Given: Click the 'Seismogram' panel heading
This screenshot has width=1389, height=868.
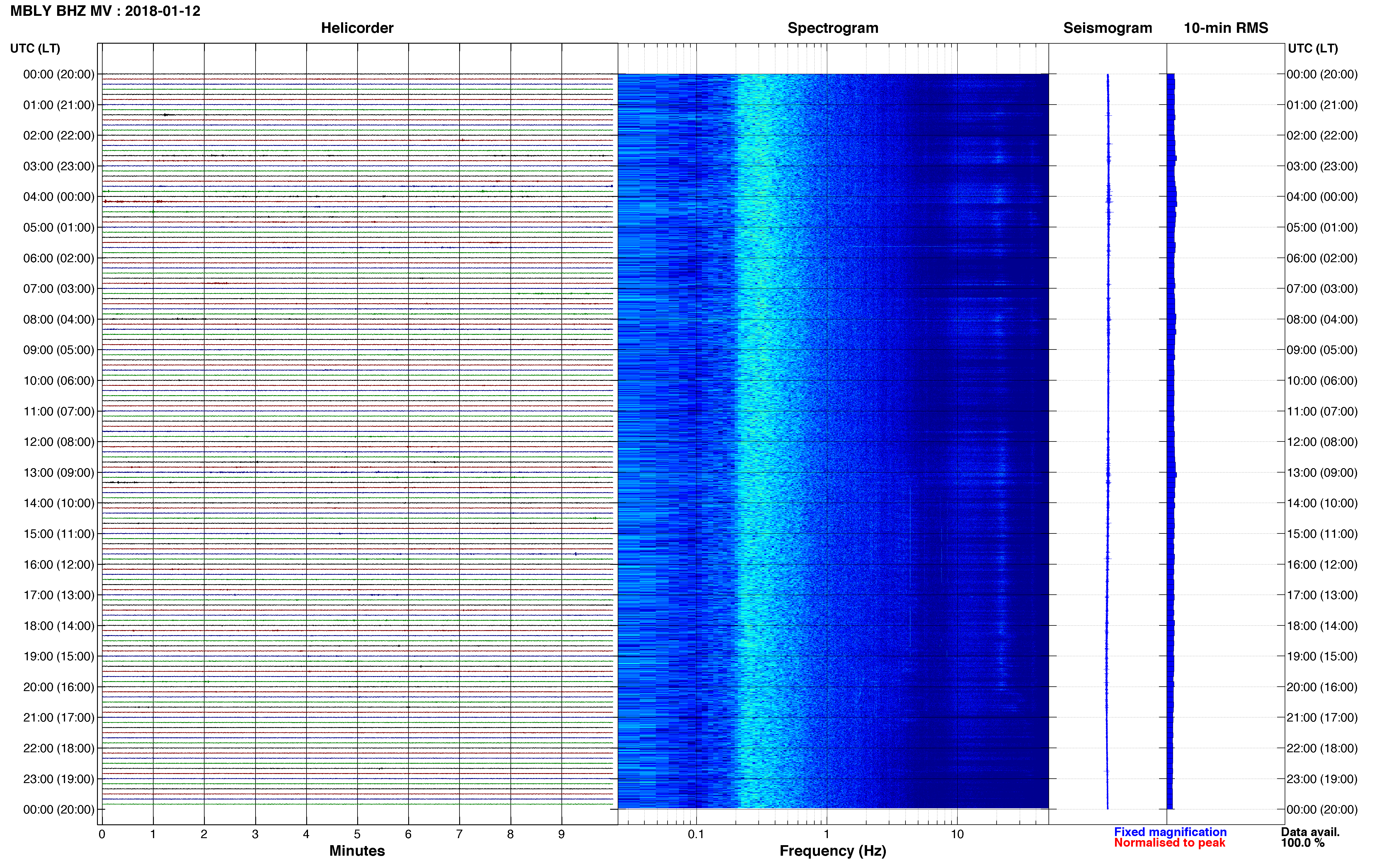Looking at the screenshot, I should 1108,28.
